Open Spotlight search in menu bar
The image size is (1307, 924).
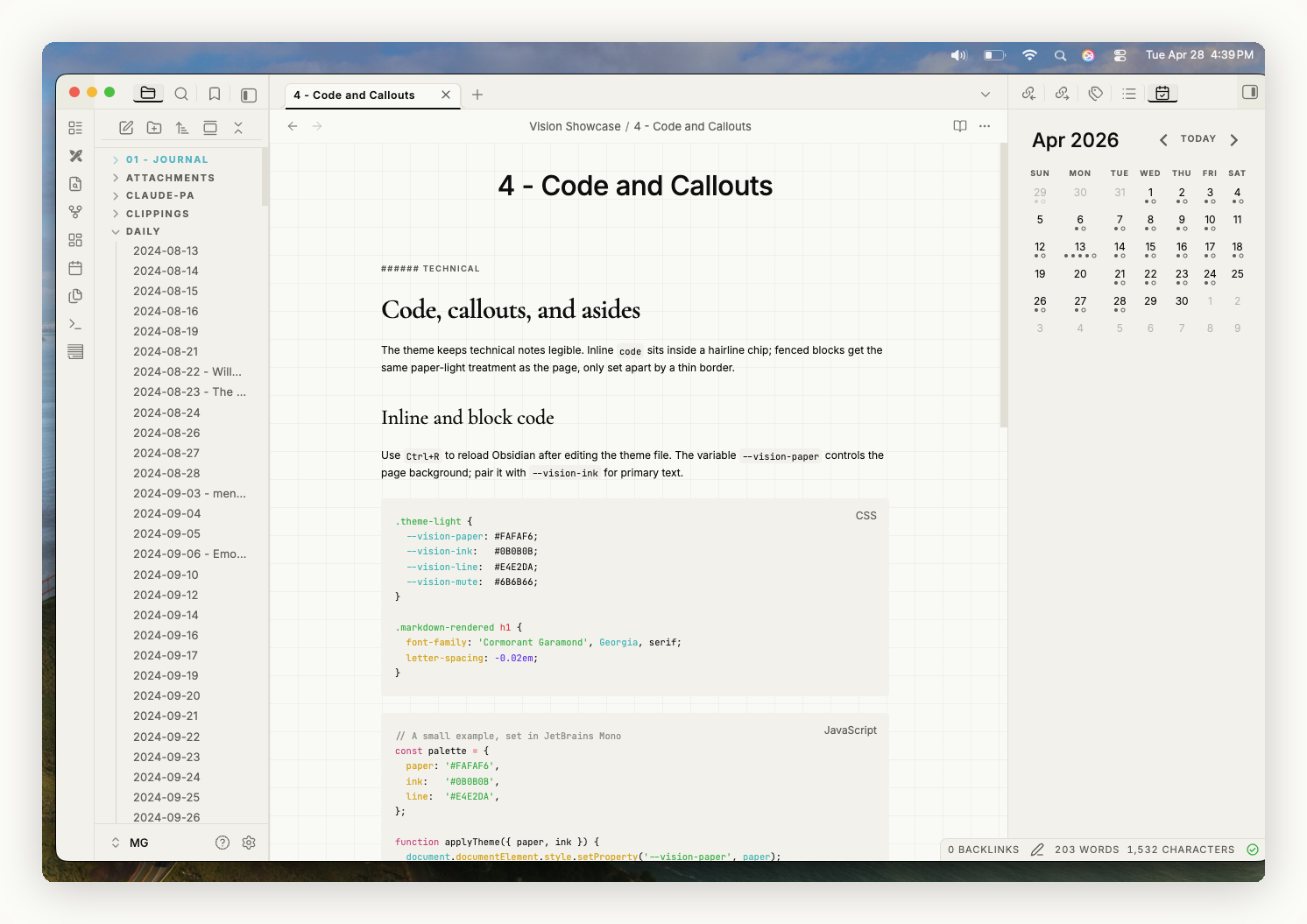1060,55
